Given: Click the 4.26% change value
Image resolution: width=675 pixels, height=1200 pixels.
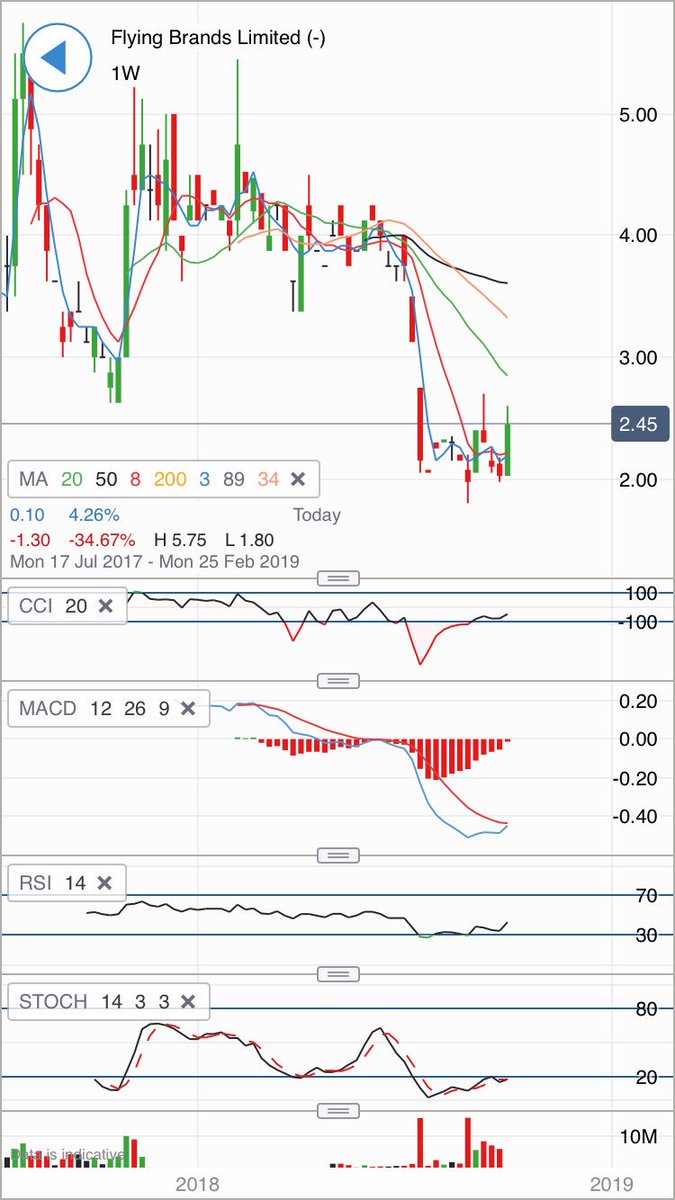Looking at the screenshot, I should pos(94,516).
